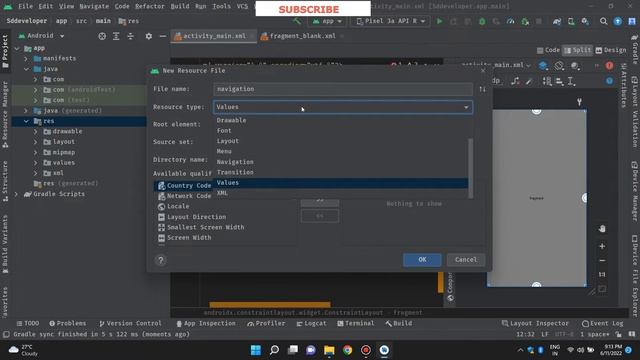Screen dimensions: 640x360
Task: Zoom out the design preview with the minus icon
Action: (602, 260)
